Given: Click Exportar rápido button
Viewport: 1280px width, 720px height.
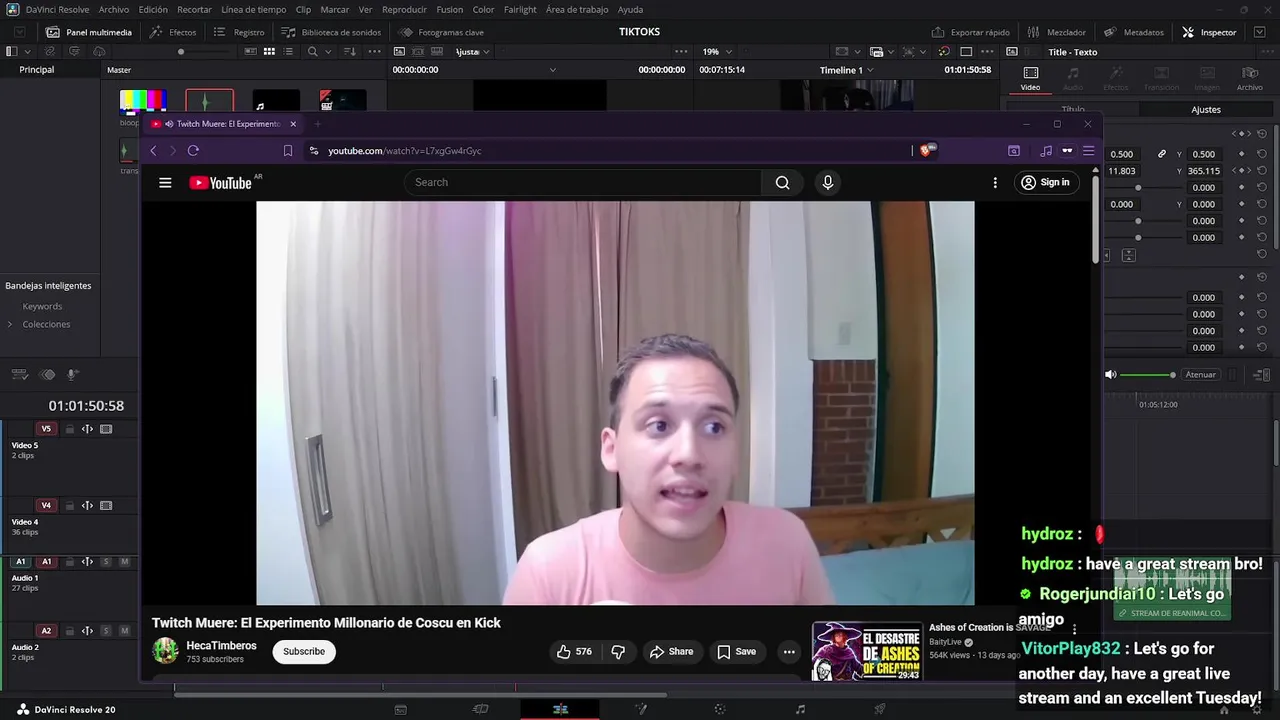Looking at the screenshot, I should tap(970, 32).
